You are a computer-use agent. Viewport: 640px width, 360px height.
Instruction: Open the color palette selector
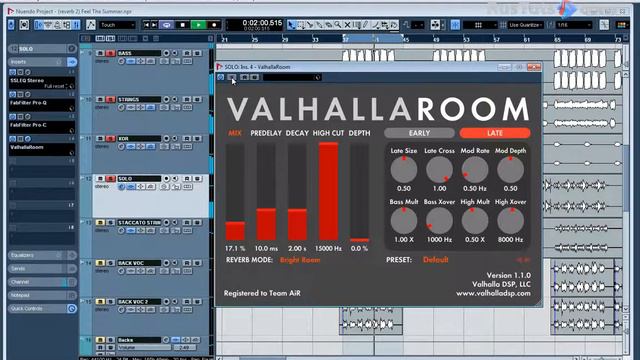622,25
